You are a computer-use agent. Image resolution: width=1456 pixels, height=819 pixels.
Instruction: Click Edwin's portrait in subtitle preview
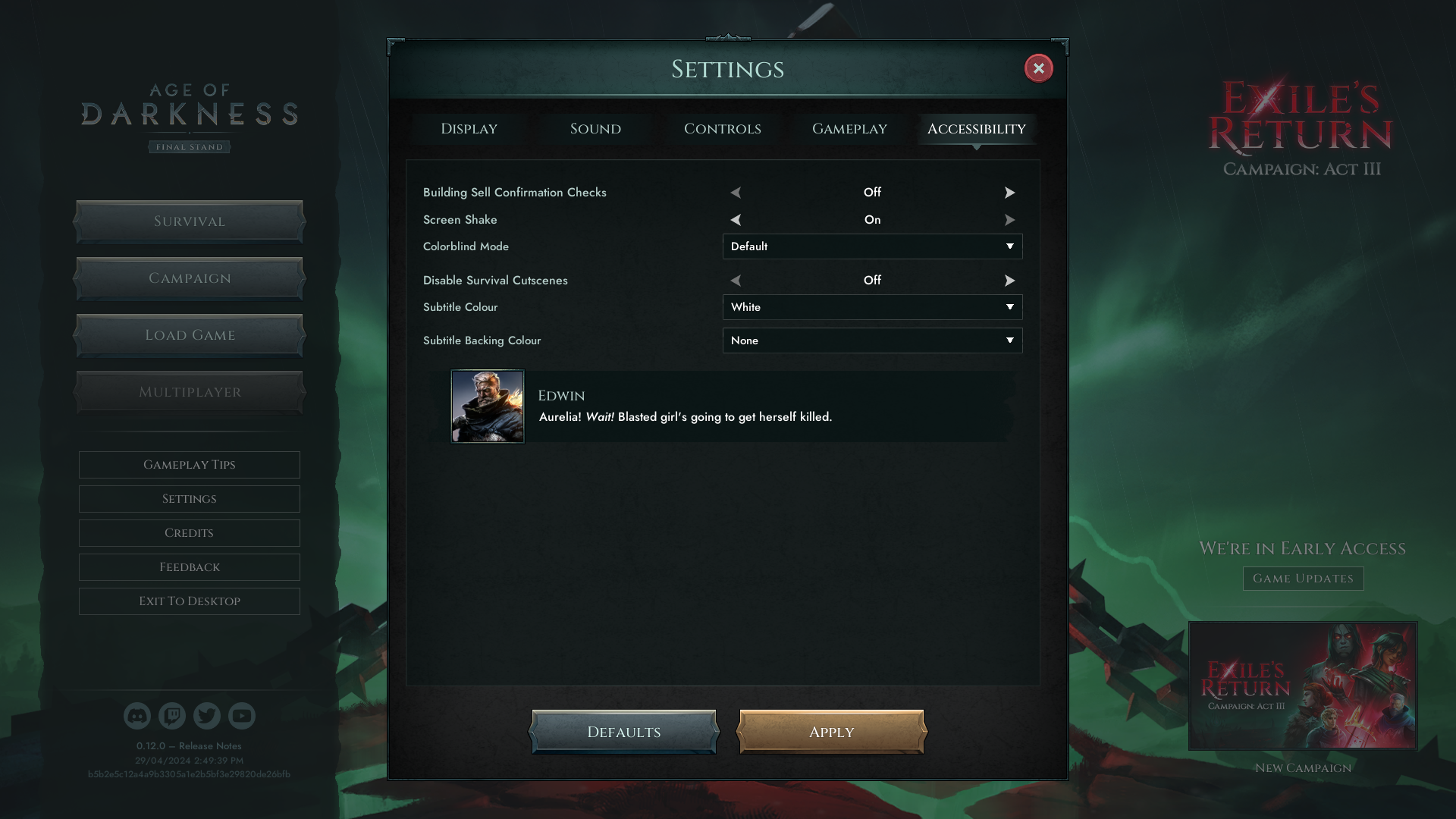pos(488,406)
